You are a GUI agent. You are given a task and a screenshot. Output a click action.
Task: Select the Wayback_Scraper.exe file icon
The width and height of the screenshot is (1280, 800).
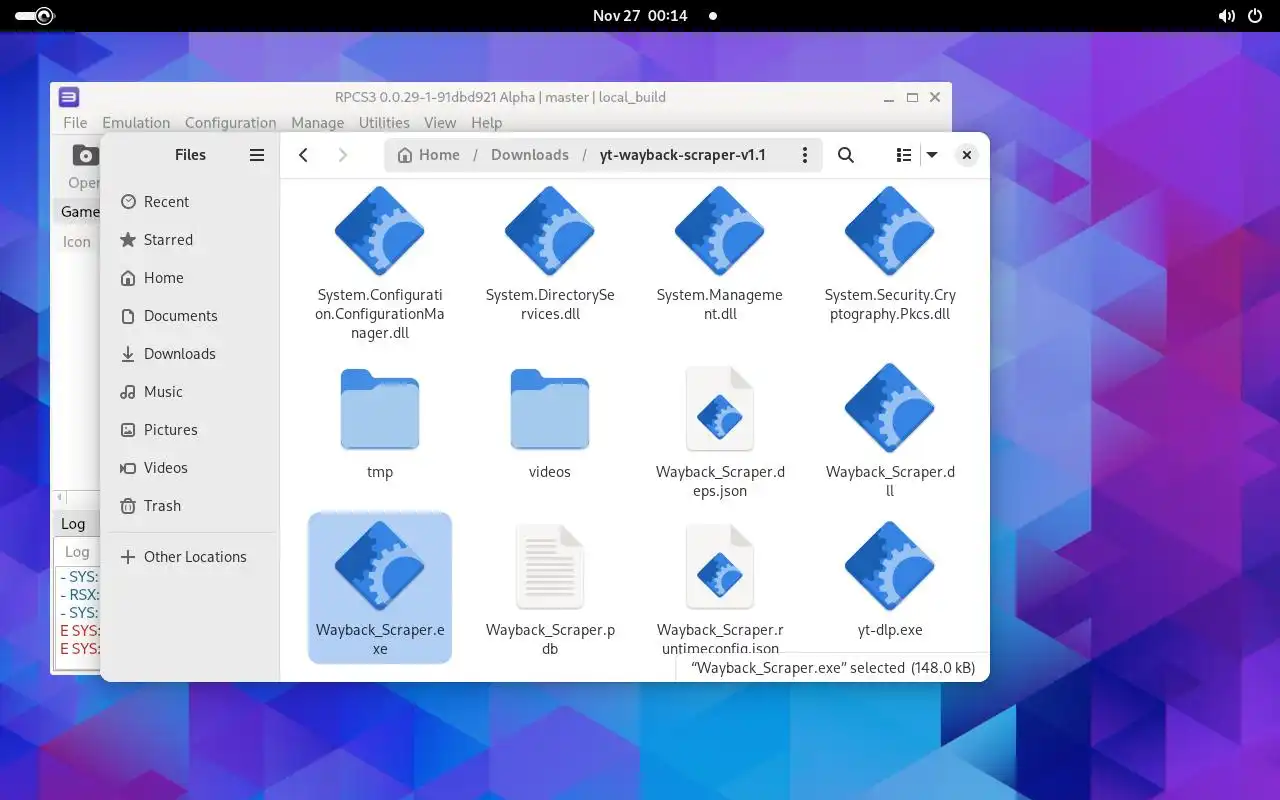point(380,566)
